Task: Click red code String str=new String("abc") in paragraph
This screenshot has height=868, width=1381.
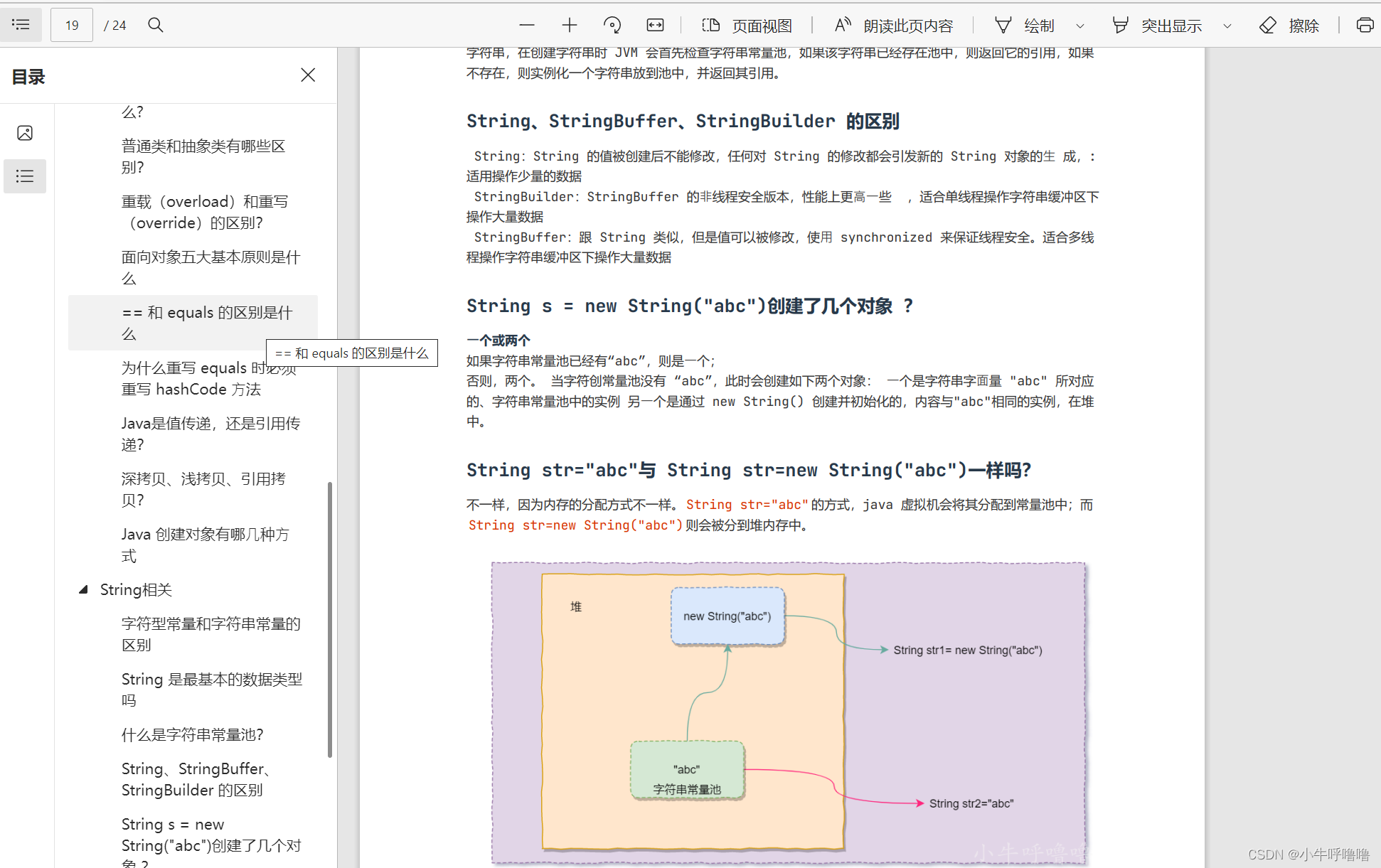Action: (575, 525)
